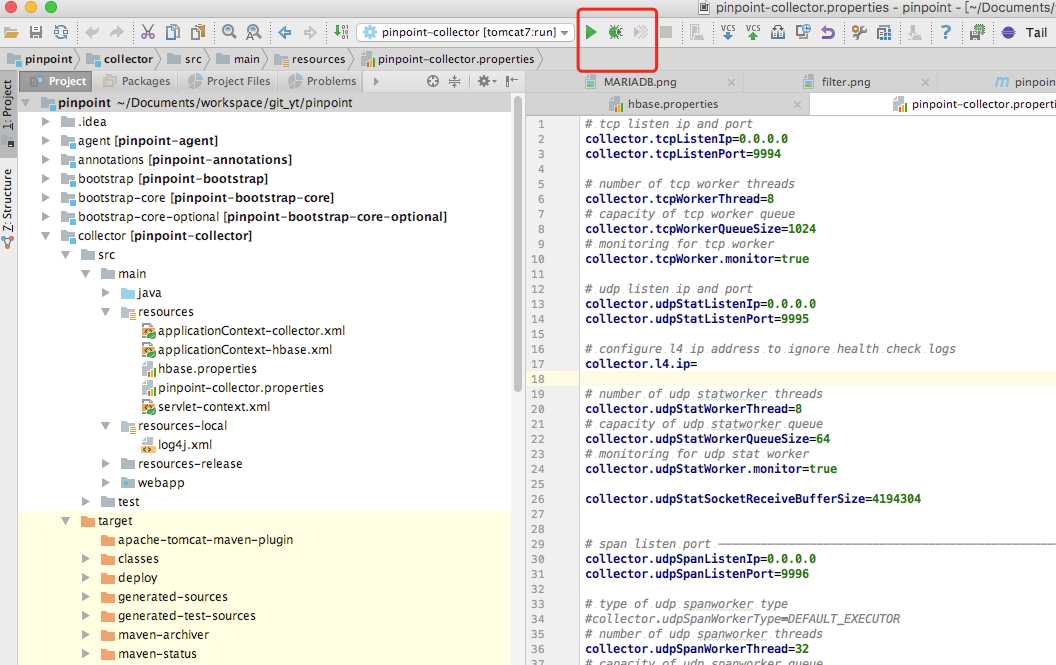Open the run configuration dropdown pinpoint-collector

(466, 32)
